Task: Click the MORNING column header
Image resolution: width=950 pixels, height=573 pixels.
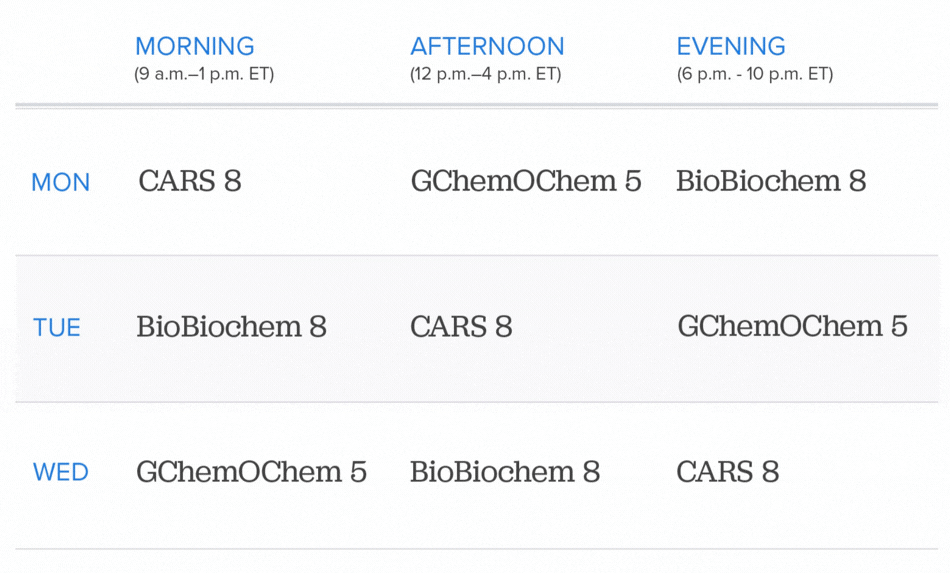Action: click(x=195, y=46)
